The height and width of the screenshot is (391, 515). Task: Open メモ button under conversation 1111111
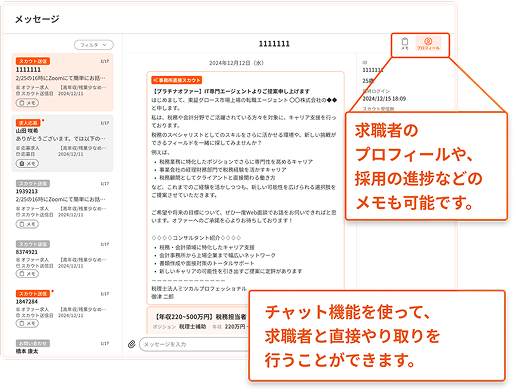(x=27, y=103)
